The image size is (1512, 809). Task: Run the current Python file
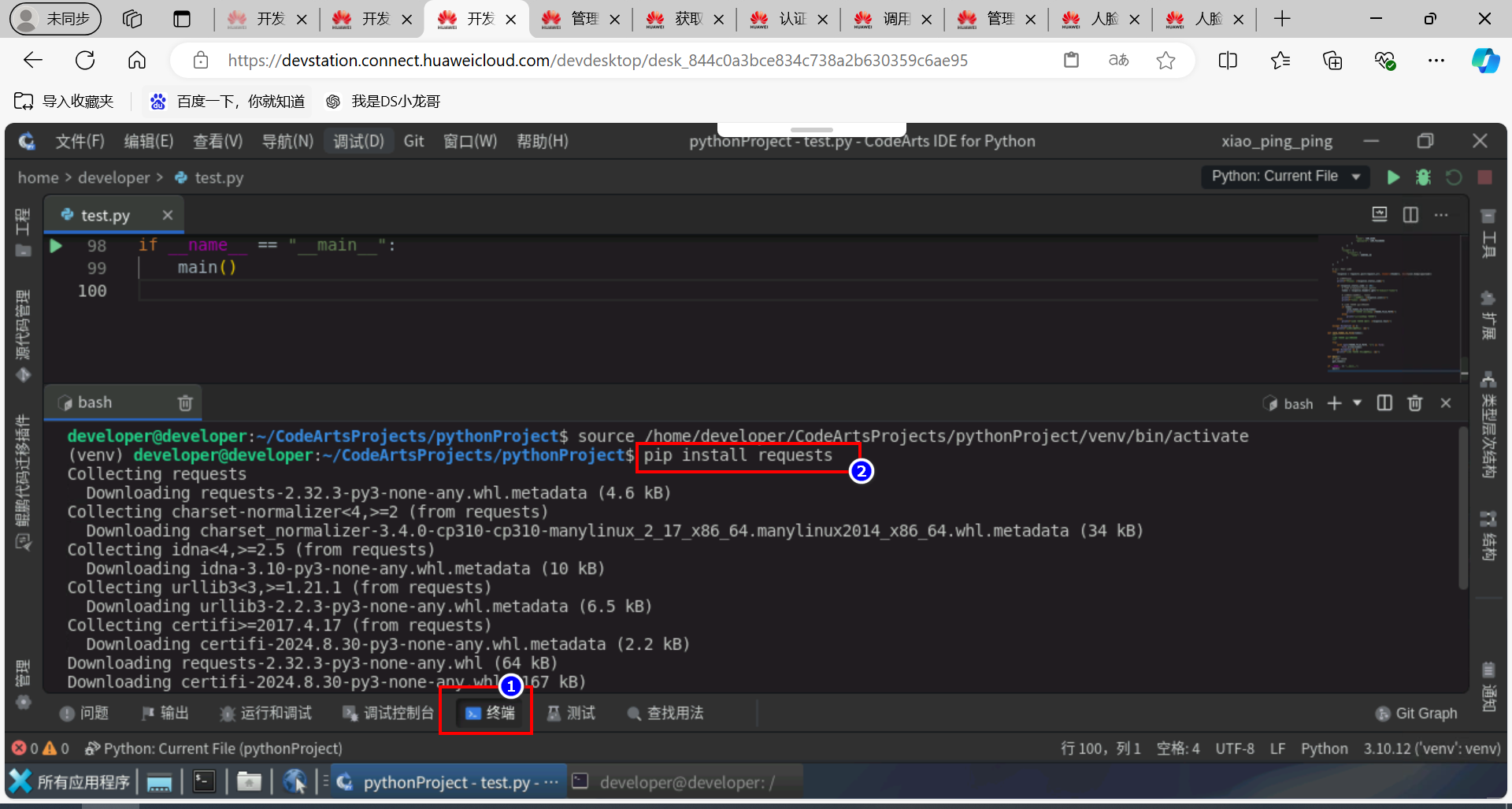pos(1393,177)
